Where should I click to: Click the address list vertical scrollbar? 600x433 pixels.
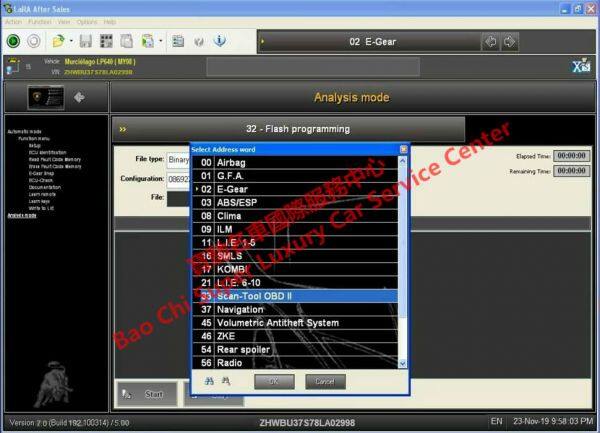tap(404, 260)
